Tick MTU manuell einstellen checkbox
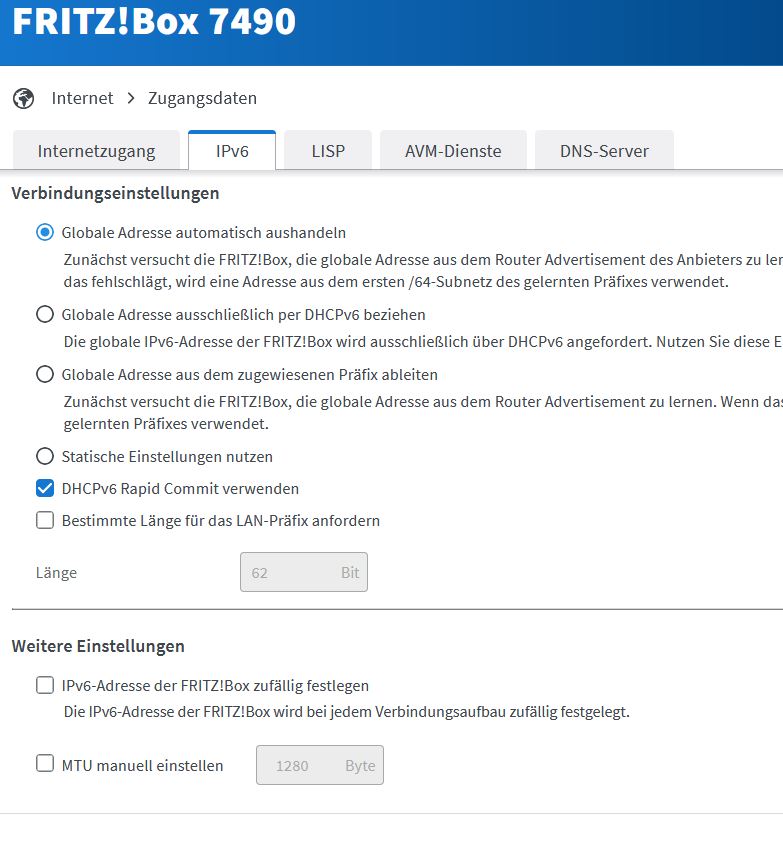The height and width of the screenshot is (853, 783). [x=45, y=763]
